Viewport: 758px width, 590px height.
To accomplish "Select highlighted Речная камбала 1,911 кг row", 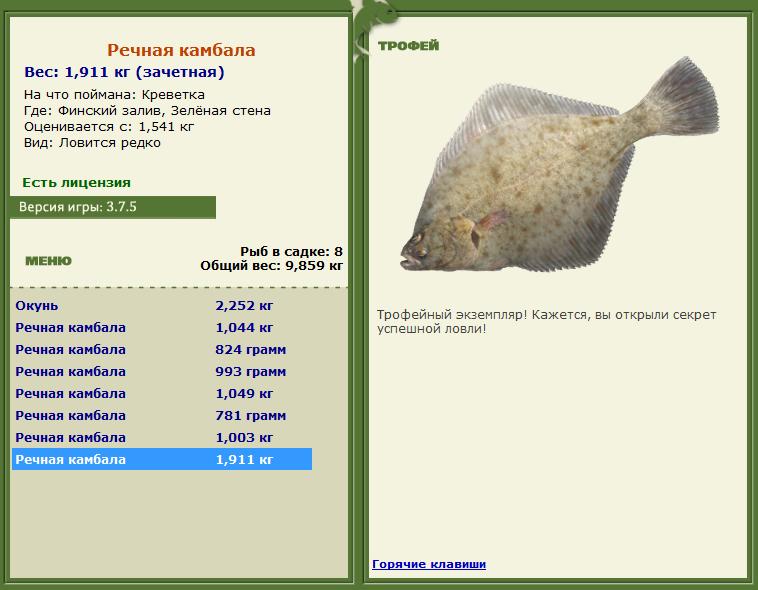I will pos(162,459).
